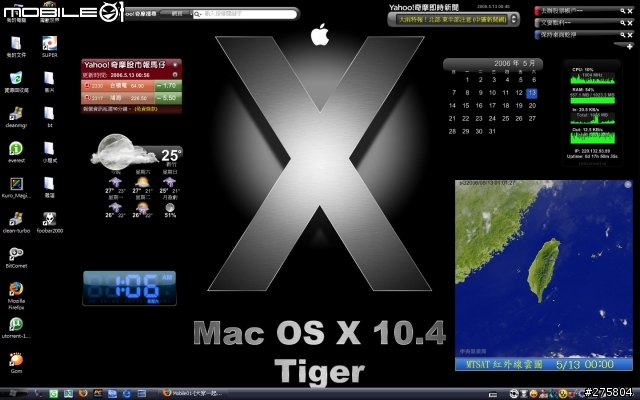Screen dimensions: 640x400
Task: Click the lower round button on stock widget
Action: pos(175,75)
